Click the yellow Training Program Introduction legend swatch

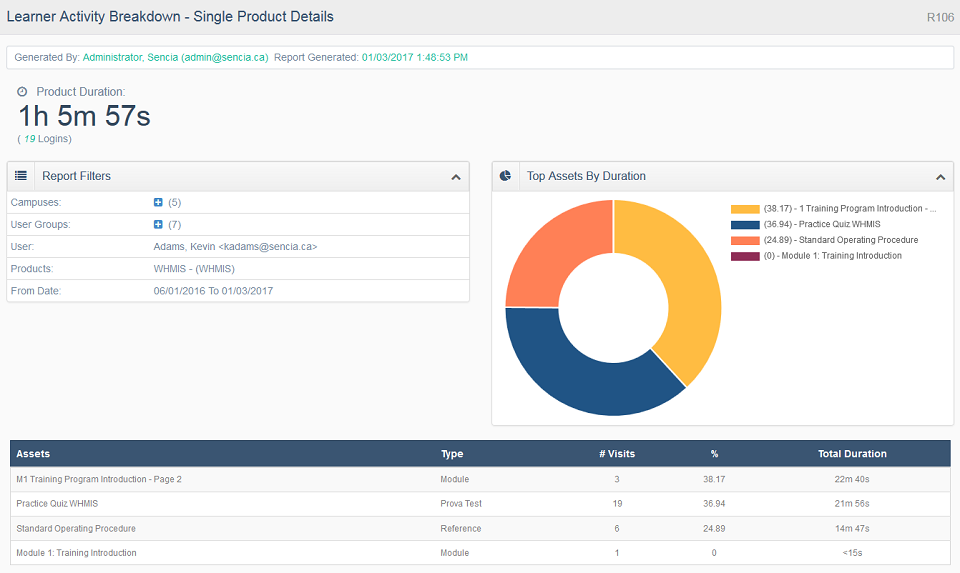(745, 209)
